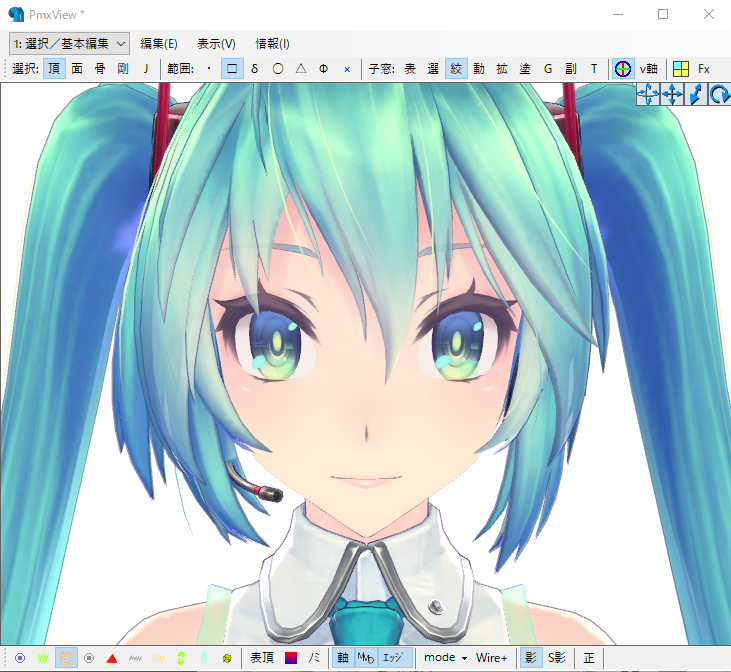Toggle green capsule rigid body display icon
Image resolution: width=731 pixels, height=672 pixels.
(181, 658)
